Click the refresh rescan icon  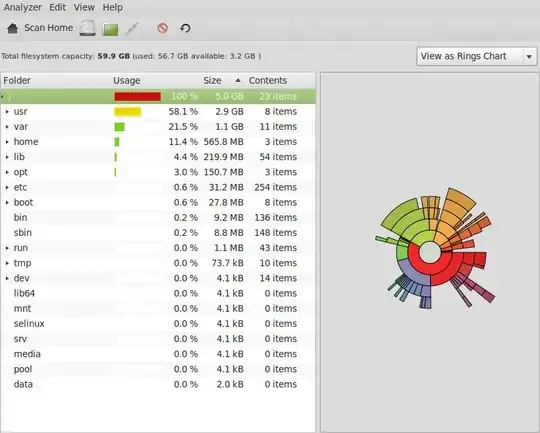(185, 28)
